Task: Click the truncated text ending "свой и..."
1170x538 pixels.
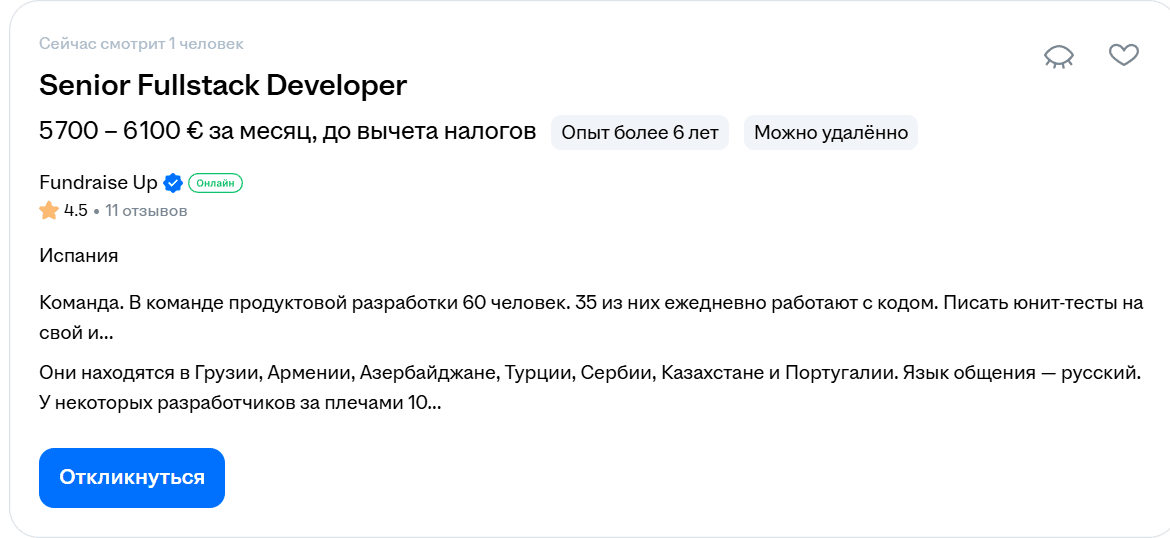Action: [x=76, y=333]
